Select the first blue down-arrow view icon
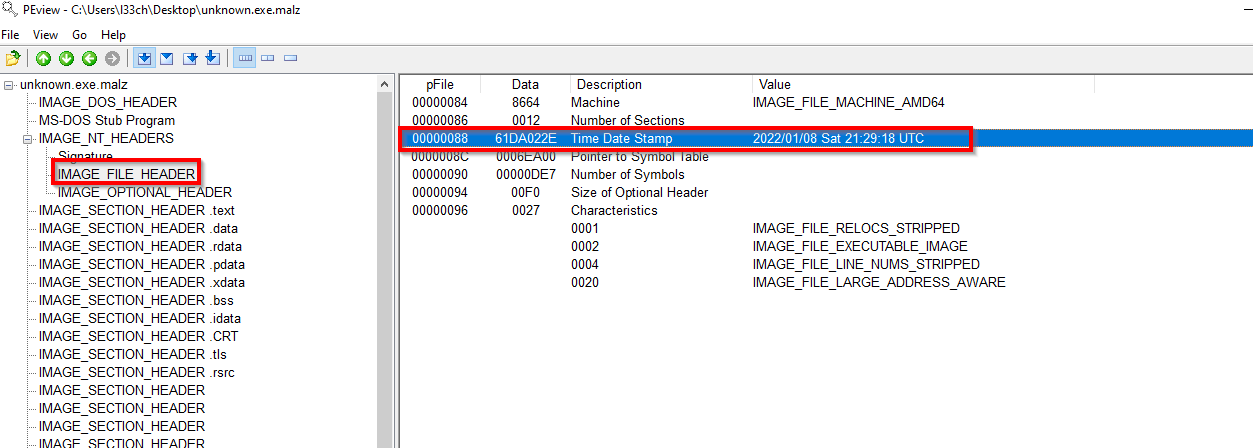The width and height of the screenshot is (1253, 448). click(x=144, y=58)
